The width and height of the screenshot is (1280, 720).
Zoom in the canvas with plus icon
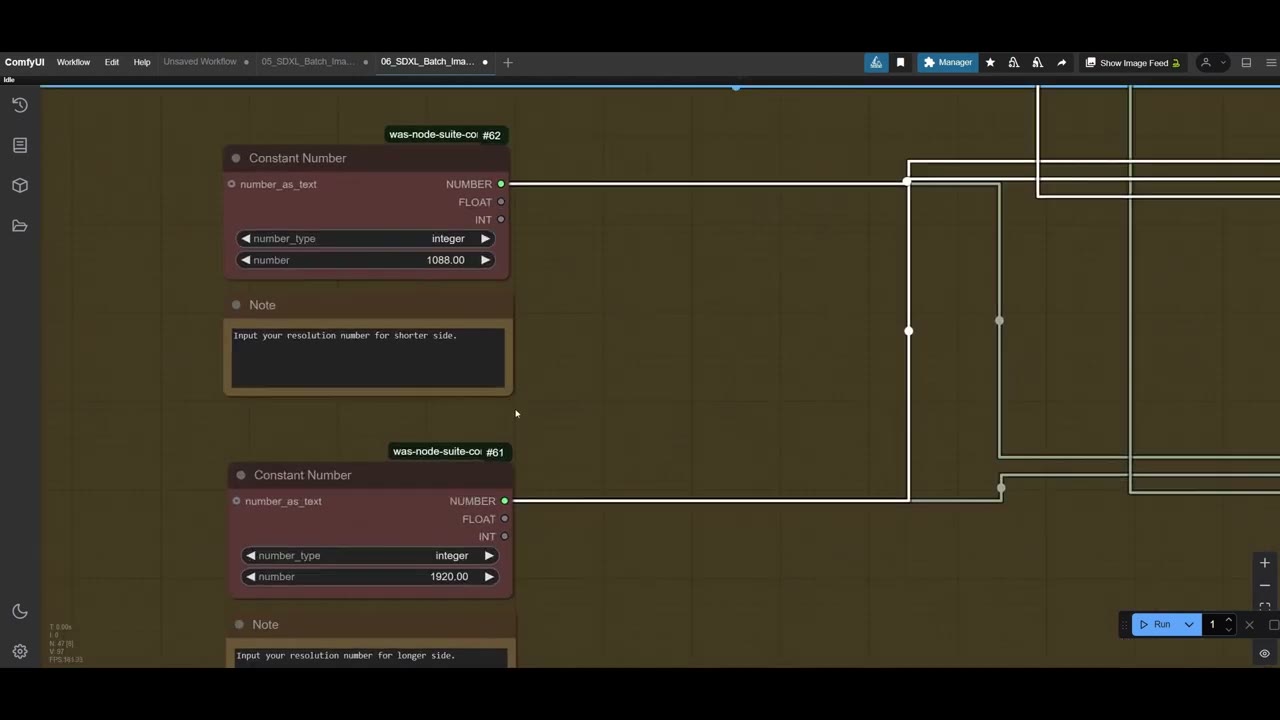[x=1264, y=563]
